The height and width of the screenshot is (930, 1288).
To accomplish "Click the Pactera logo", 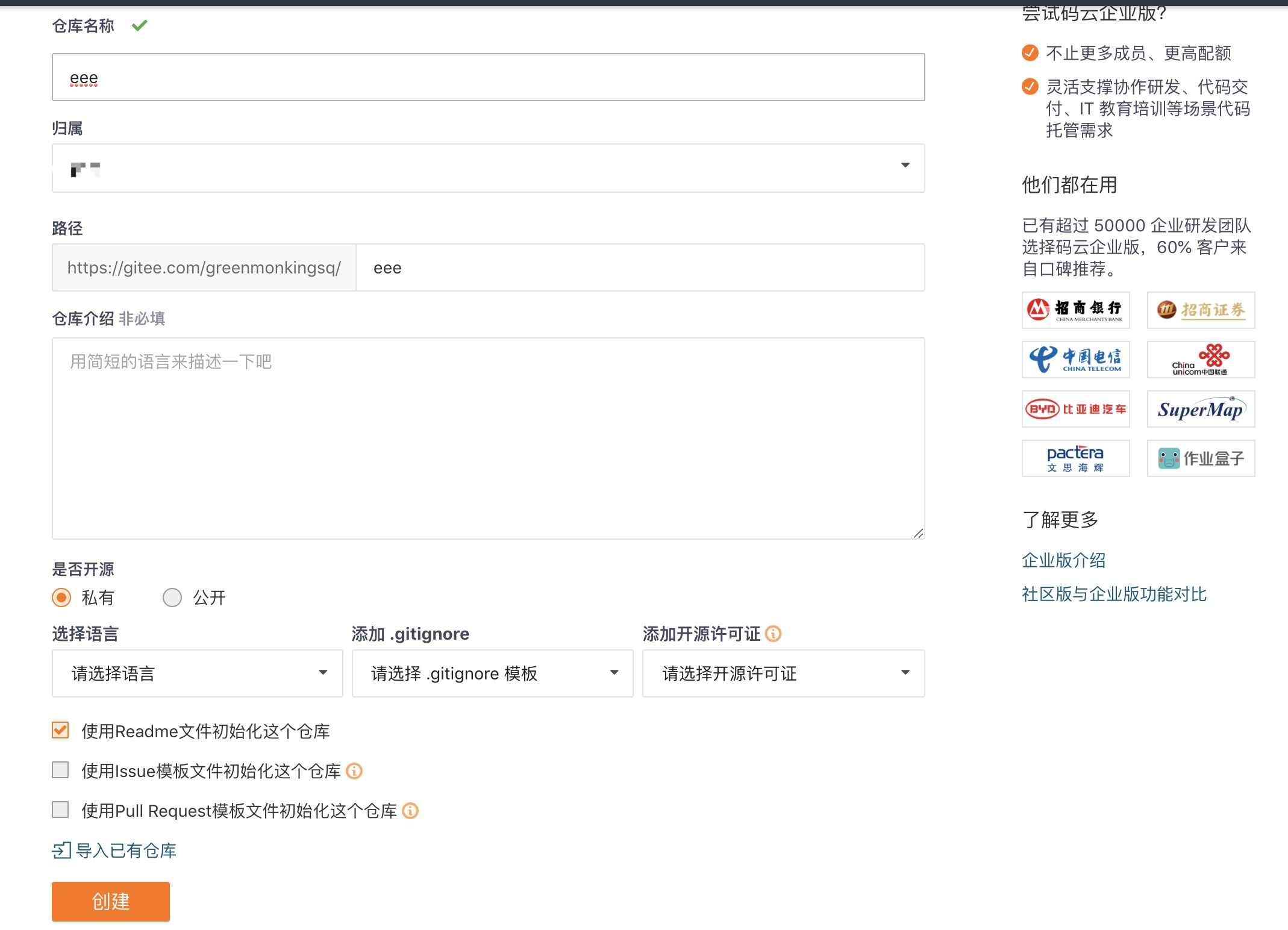I will pyautogui.click(x=1075, y=458).
